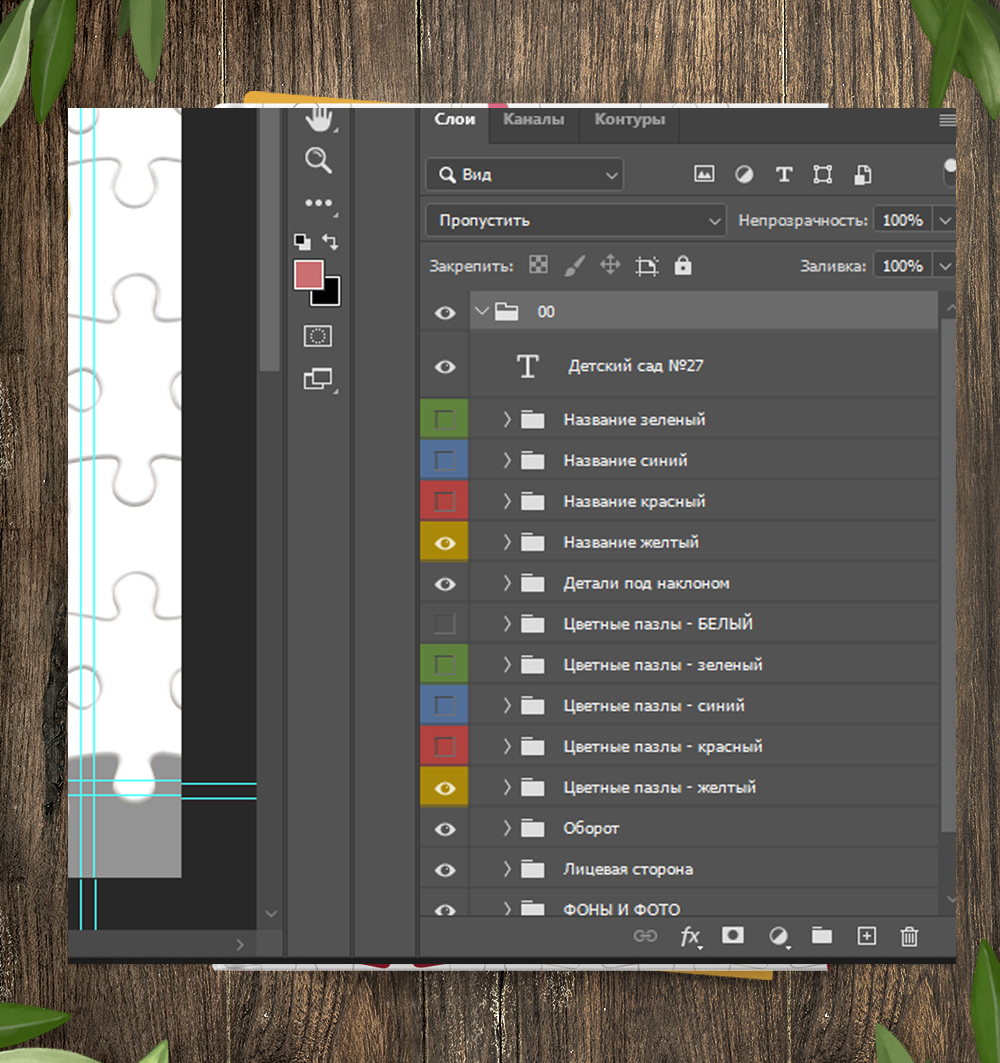The height and width of the screenshot is (1063, 1000).
Task: Select the Zoom tool
Action: click(318, 160)
